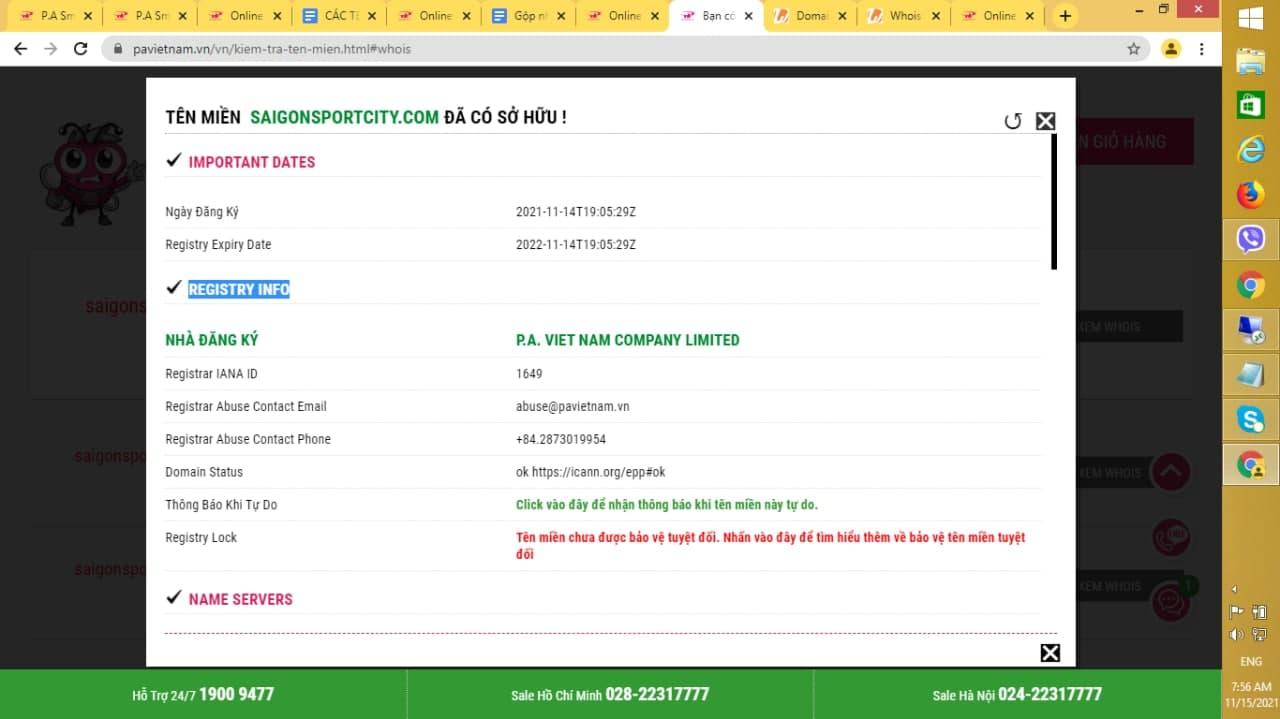This screenshot has height=719, width=1280.
Task: Open the red phone call widget
Action: 1170,538
